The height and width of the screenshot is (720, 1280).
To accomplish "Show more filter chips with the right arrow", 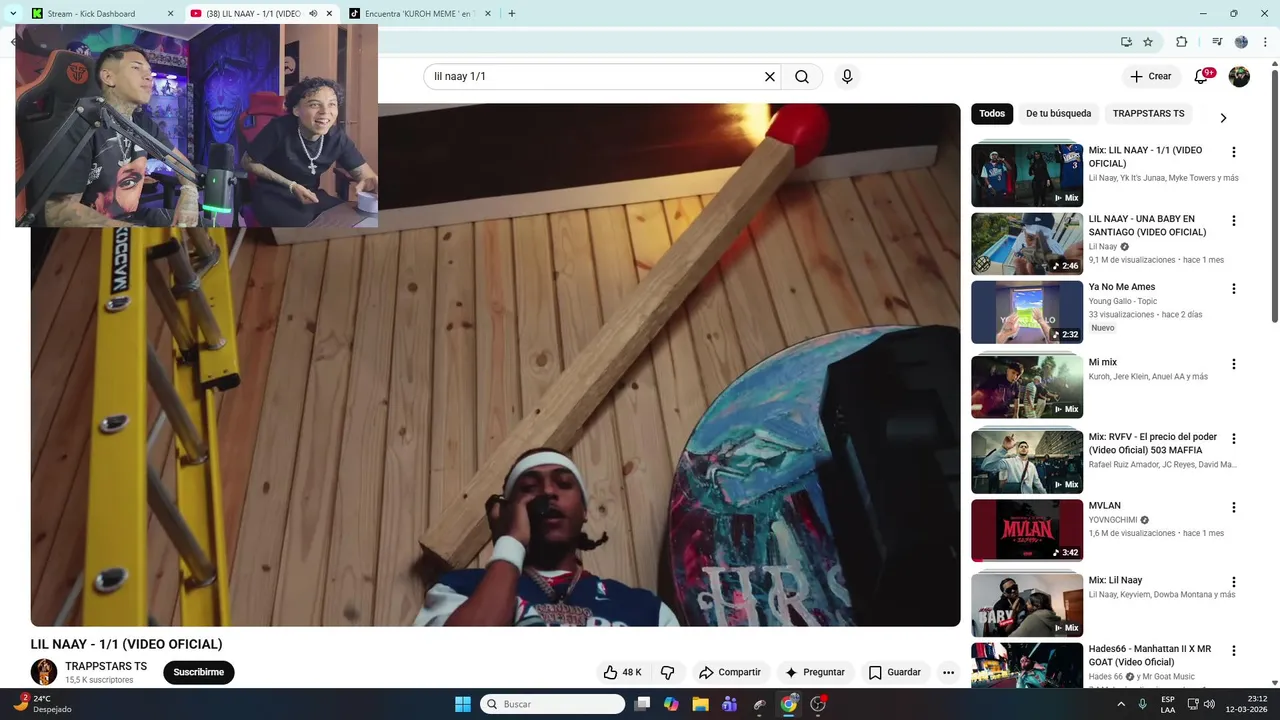I will pos(1223,118).
